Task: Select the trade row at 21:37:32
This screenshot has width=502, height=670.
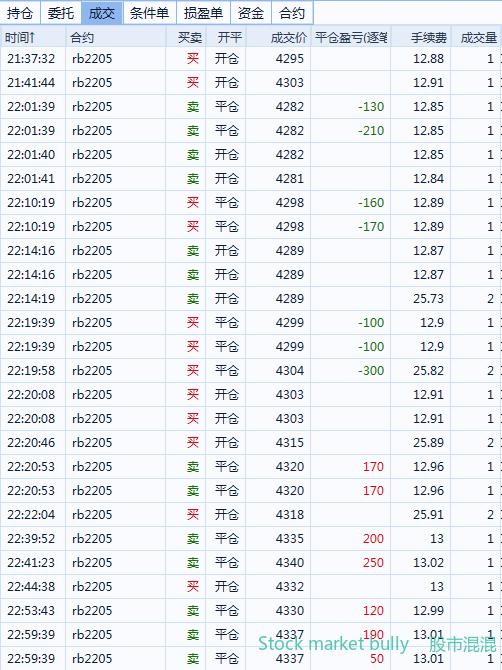Action: (251, 59)
